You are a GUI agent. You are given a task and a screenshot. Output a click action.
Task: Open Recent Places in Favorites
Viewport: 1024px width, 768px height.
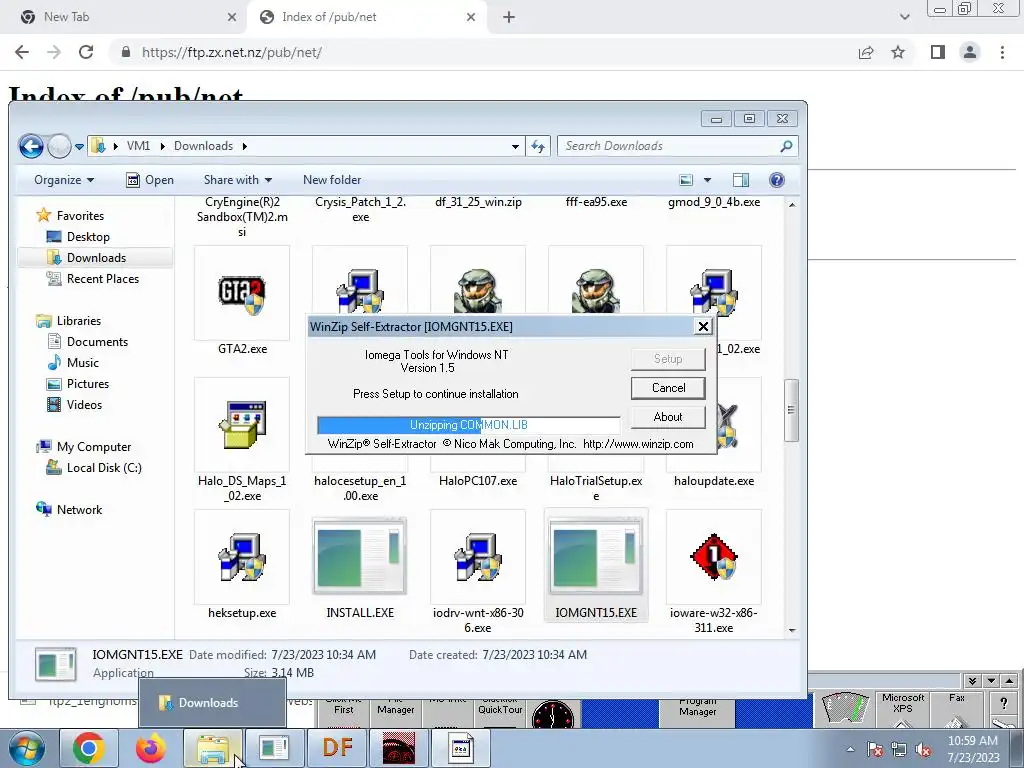coord(102,279)
